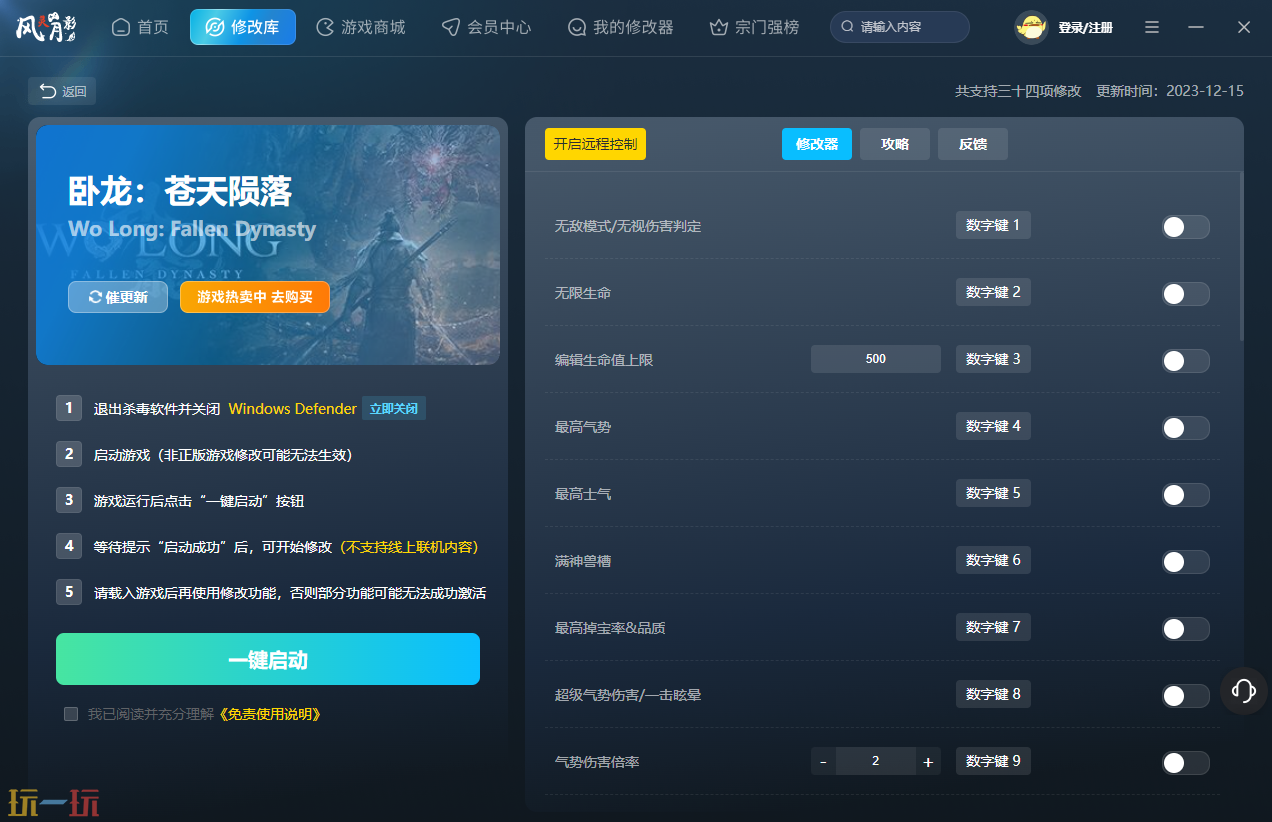Click the 一键启动 launch button

(268, 659)
